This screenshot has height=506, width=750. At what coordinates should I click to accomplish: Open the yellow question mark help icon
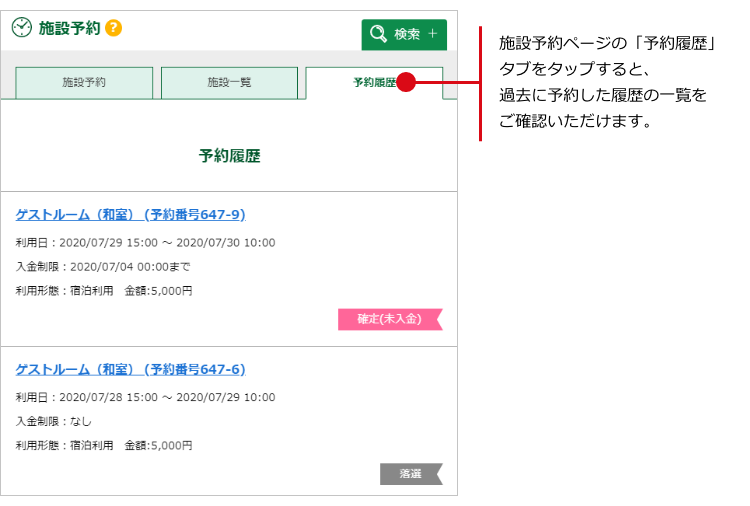coord(113,28)
